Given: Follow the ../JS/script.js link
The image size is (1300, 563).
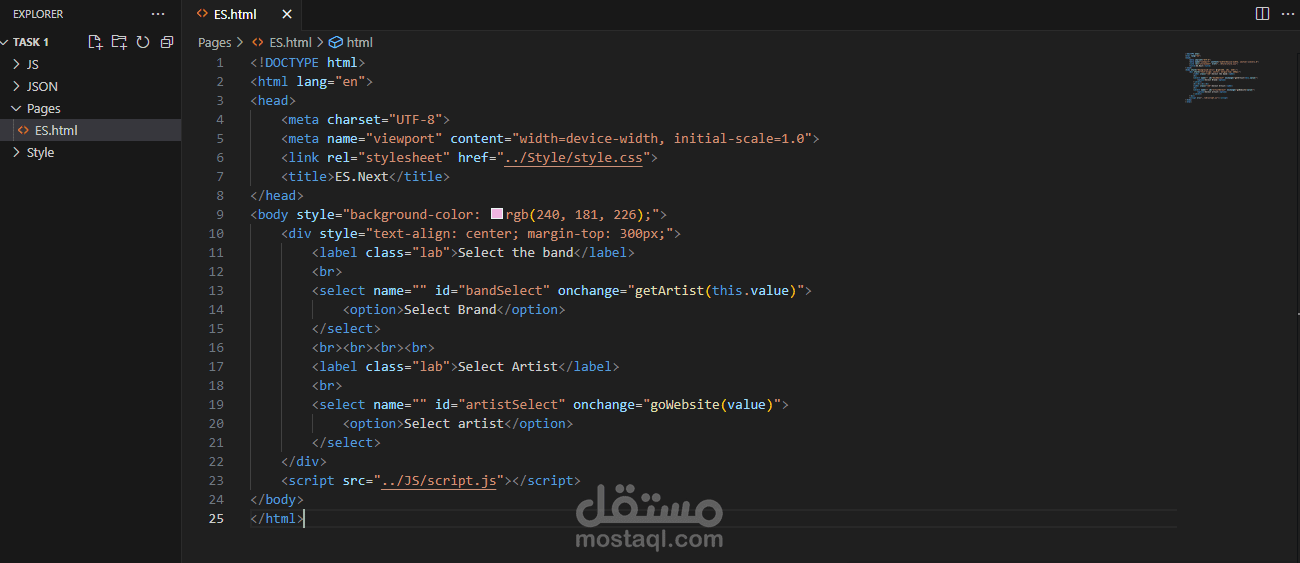Looking at the screenshot, I should pyautogui.click(x=438, y=480).
